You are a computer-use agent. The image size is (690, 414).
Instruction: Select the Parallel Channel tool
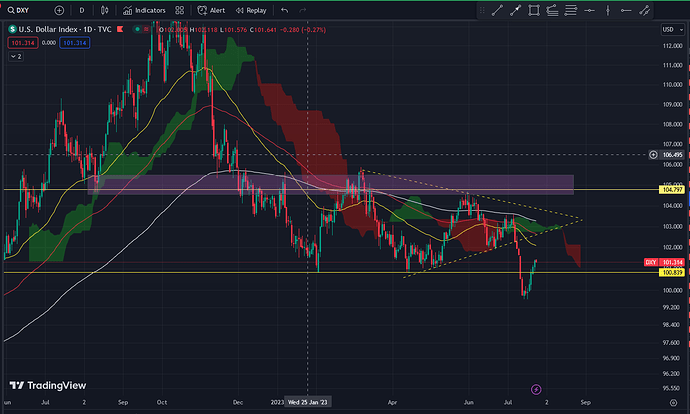pyautogui.click(x=644, y=10)
